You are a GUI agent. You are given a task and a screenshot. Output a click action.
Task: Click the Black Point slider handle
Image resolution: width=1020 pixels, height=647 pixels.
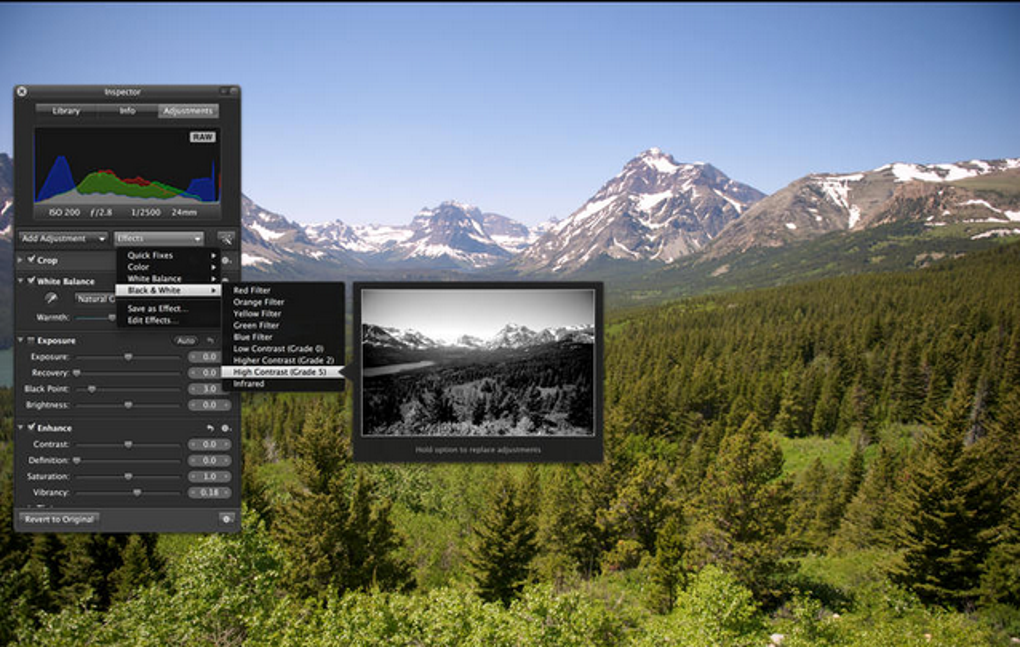pyautogui.click(x=92, y=389)
